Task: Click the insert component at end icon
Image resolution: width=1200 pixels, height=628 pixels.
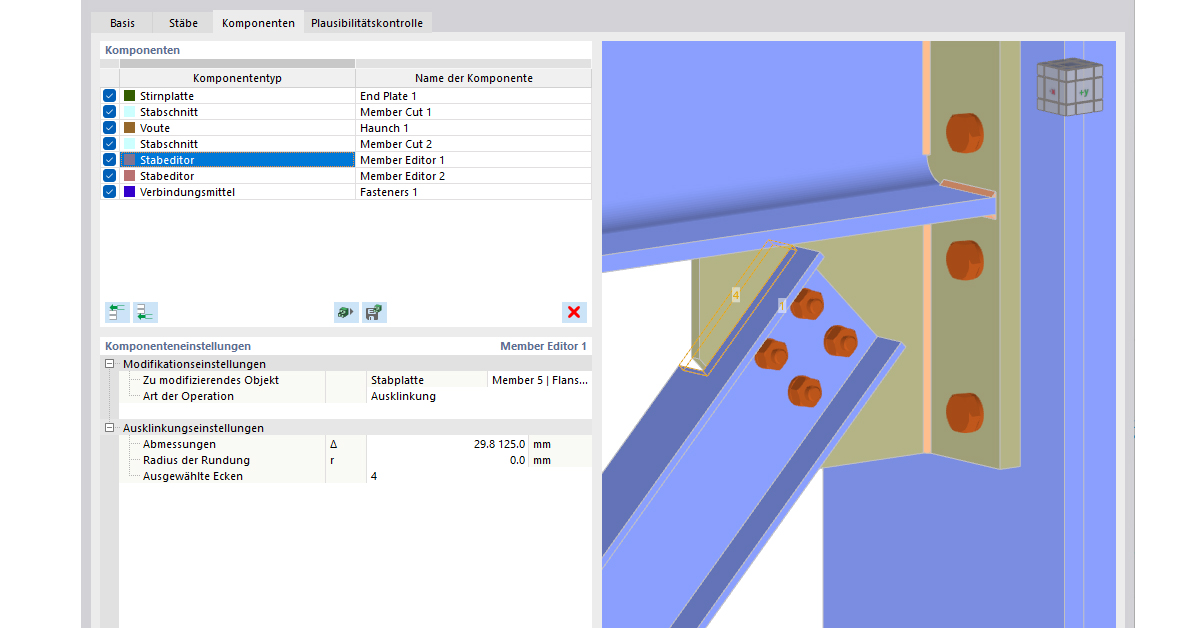Action: point(145,312)
